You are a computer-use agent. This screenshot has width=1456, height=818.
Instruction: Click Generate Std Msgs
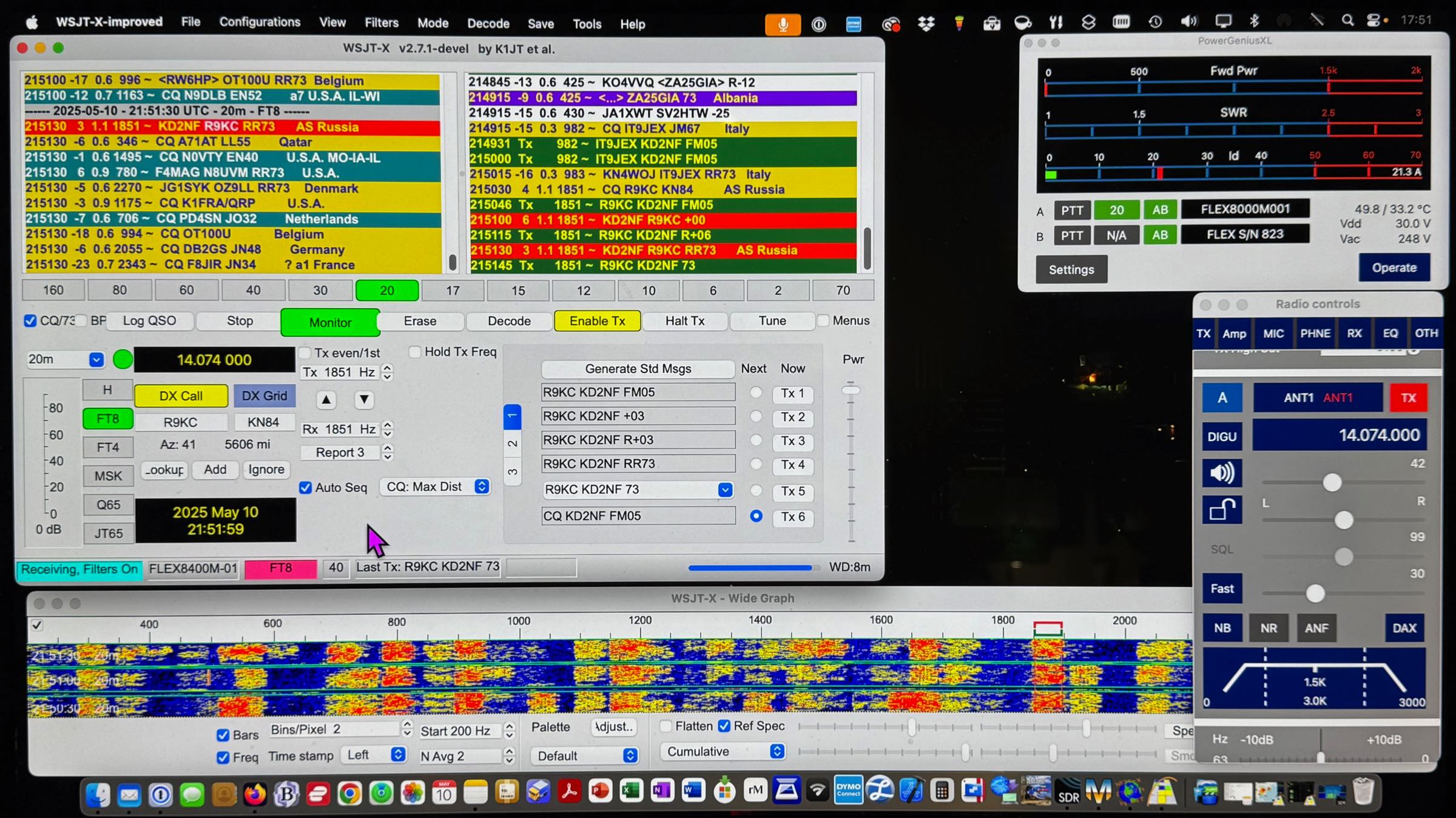pyautogui.click(x=638, y=369)
